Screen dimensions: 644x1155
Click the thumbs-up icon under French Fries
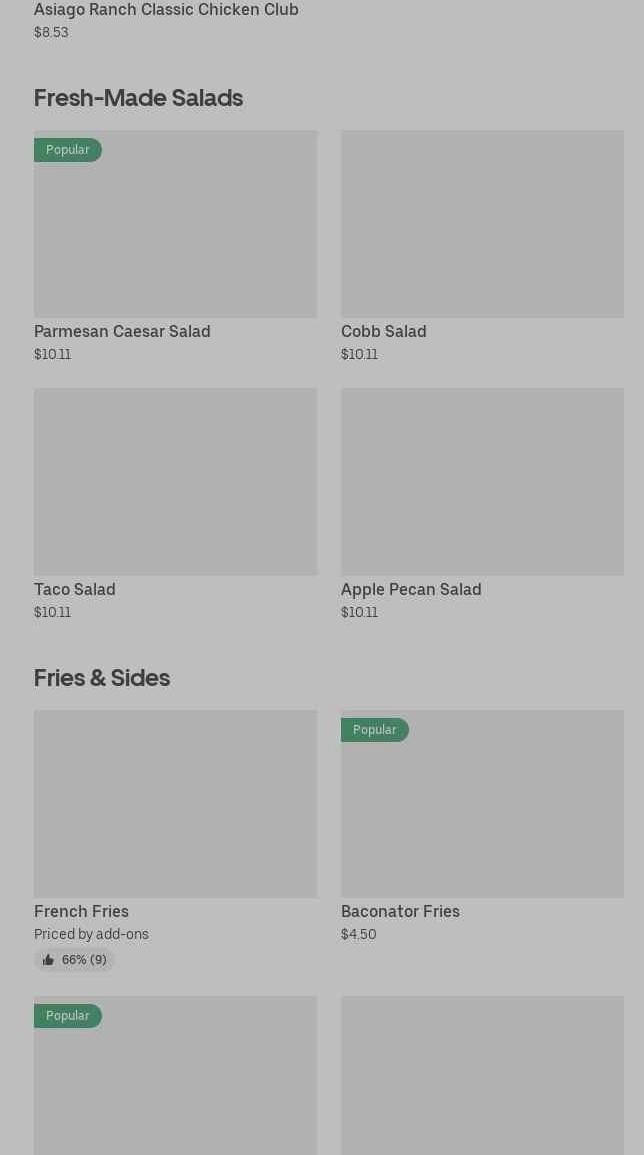(48, 960)
